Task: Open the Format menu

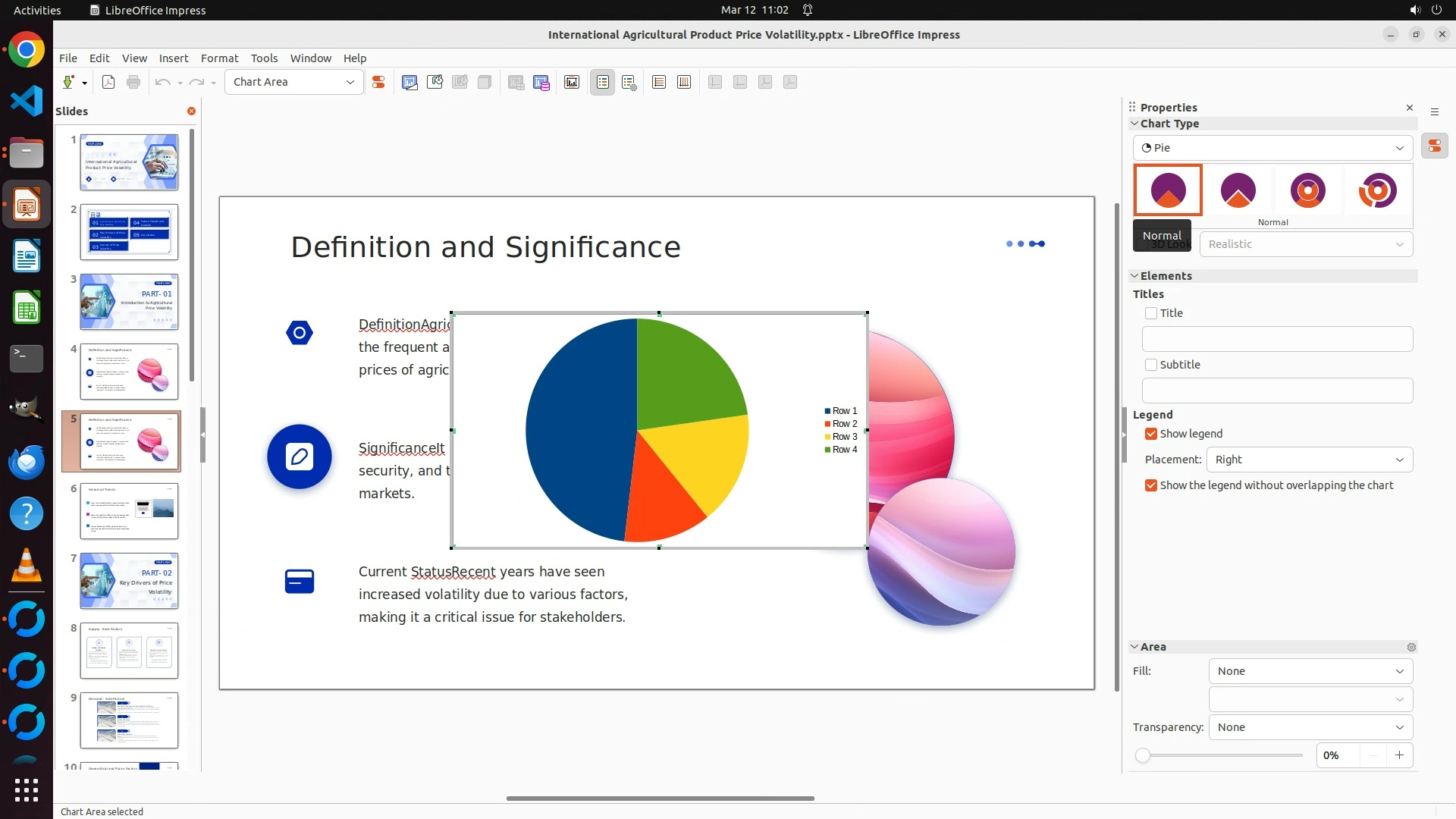Action: coord(219,58)
